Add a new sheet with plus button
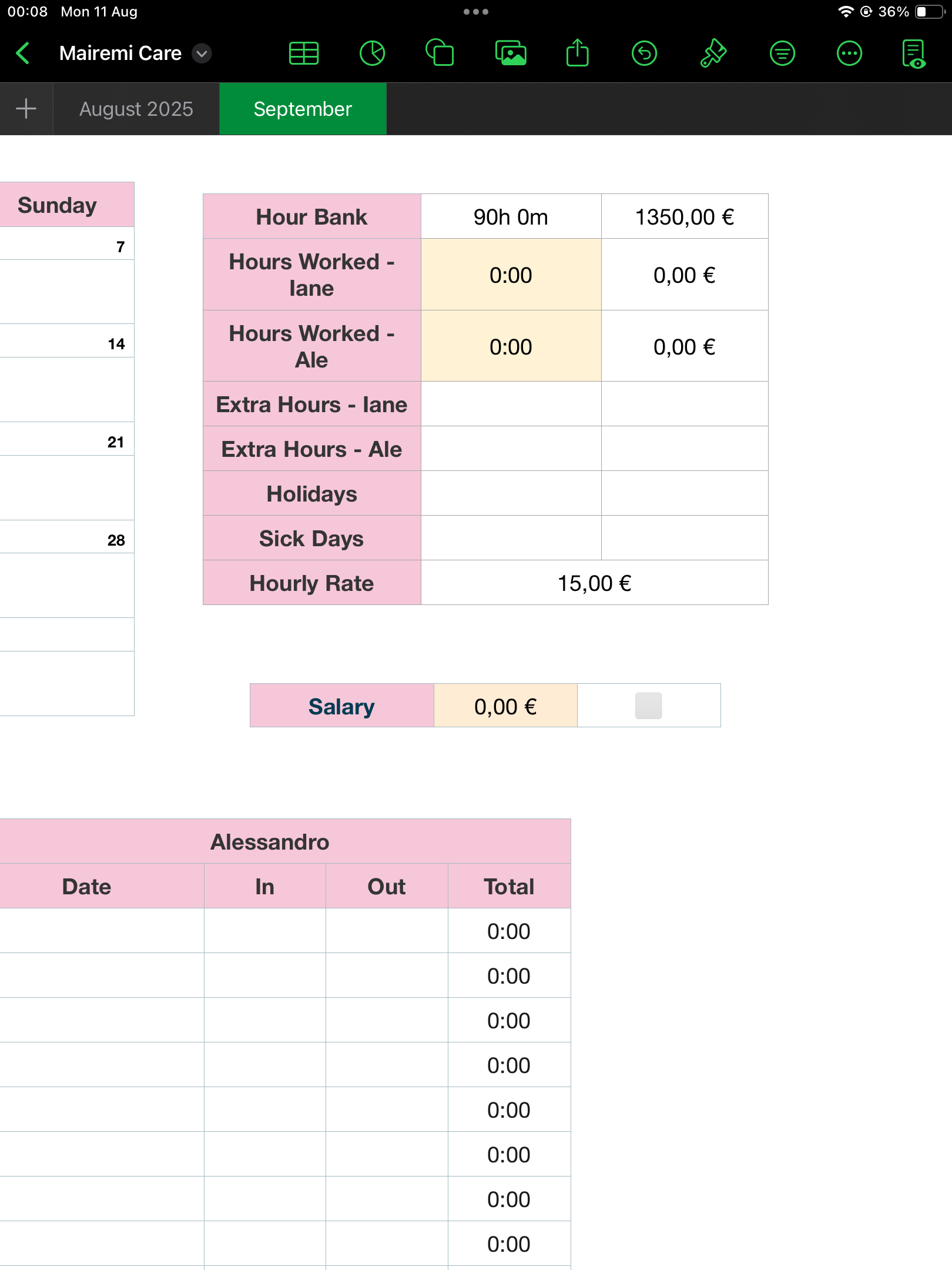The image size is (952, 1270). point(26,109)
